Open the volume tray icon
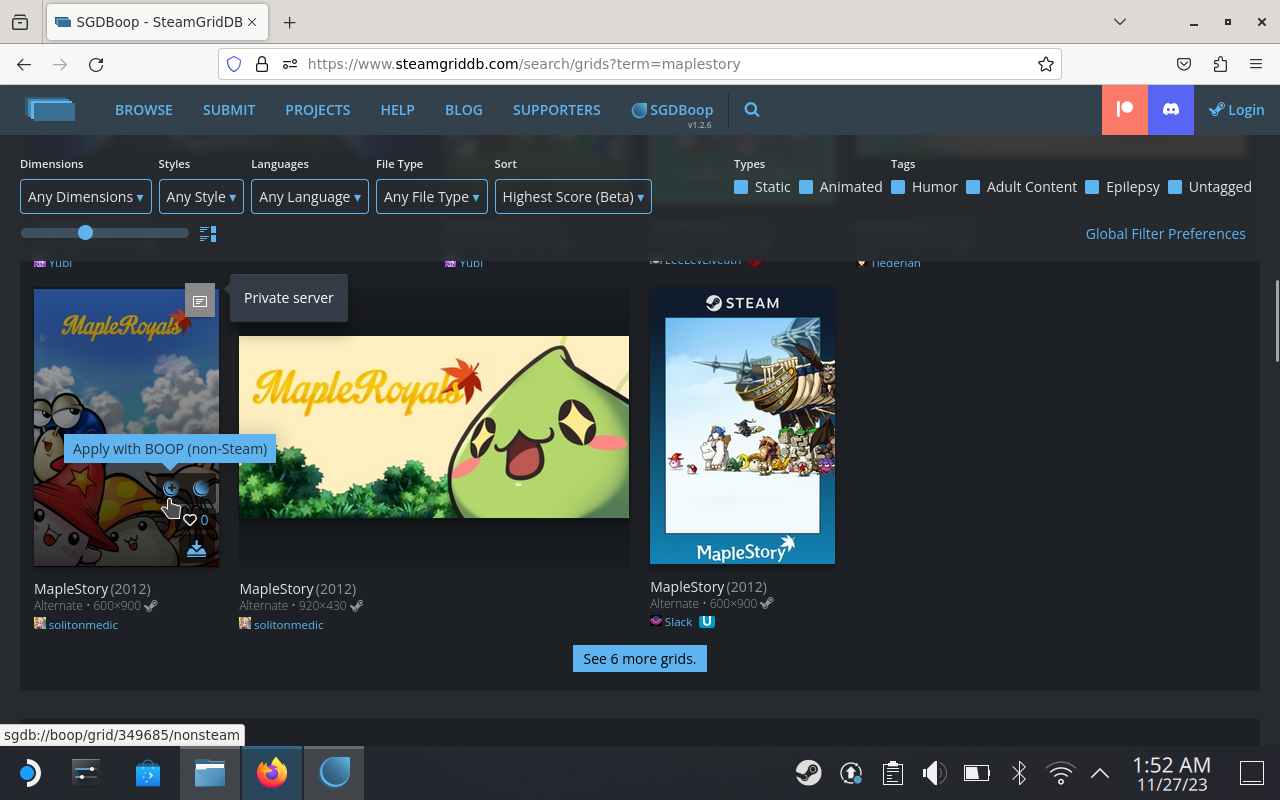The height and width of the screenshot is (800, 1280). click(x=934, y=773)
